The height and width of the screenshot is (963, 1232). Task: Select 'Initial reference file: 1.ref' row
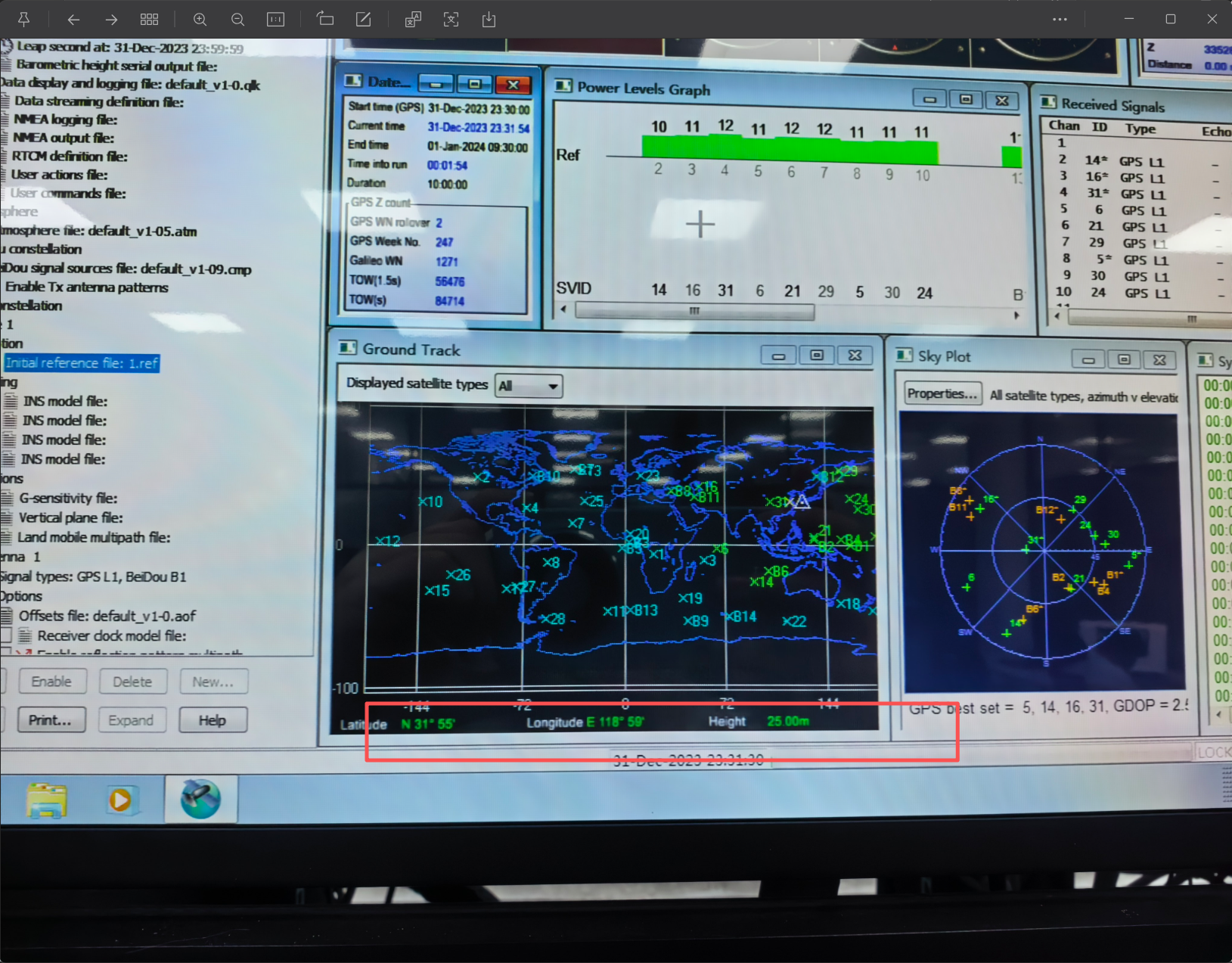tap(82, 363)
